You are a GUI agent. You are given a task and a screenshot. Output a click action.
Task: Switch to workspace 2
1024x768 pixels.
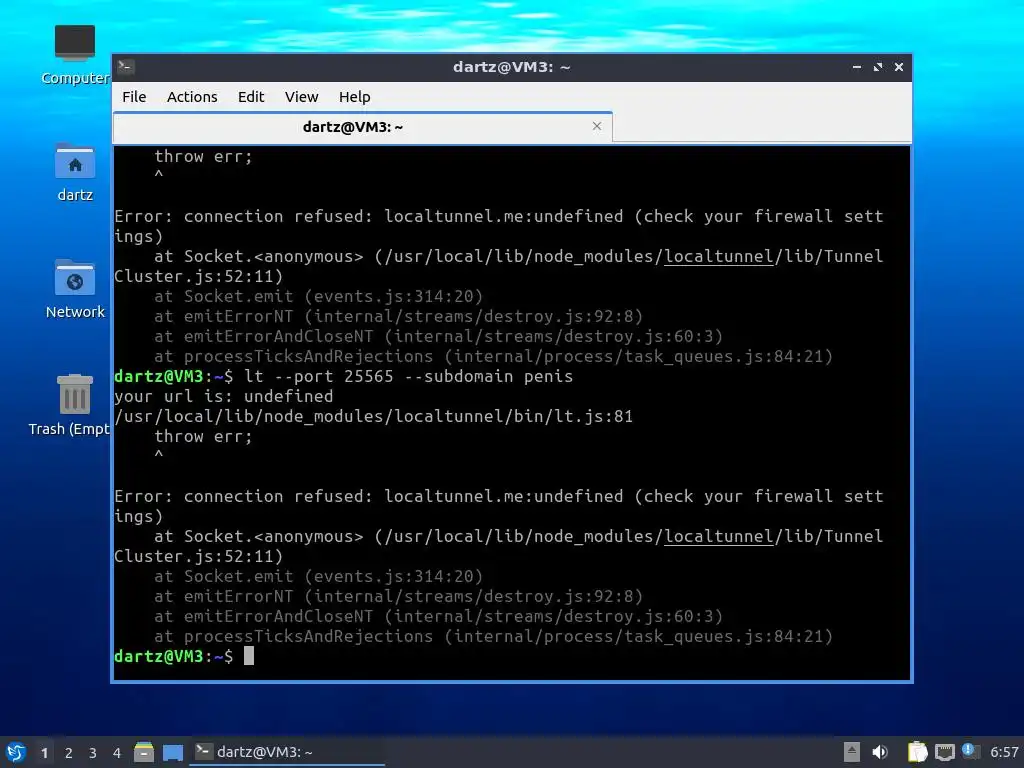pos(69,753)
